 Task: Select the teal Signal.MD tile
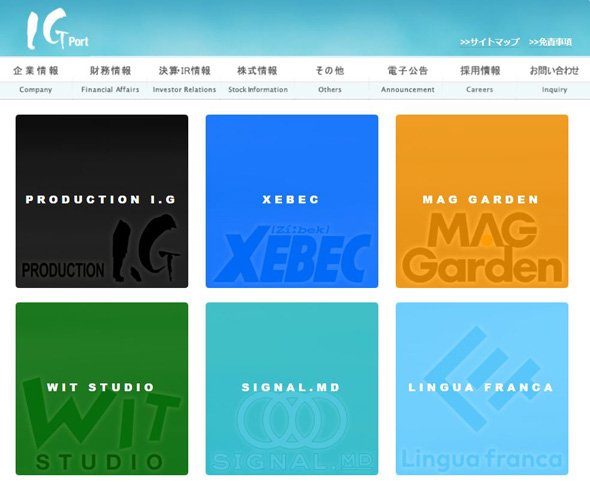292,389
